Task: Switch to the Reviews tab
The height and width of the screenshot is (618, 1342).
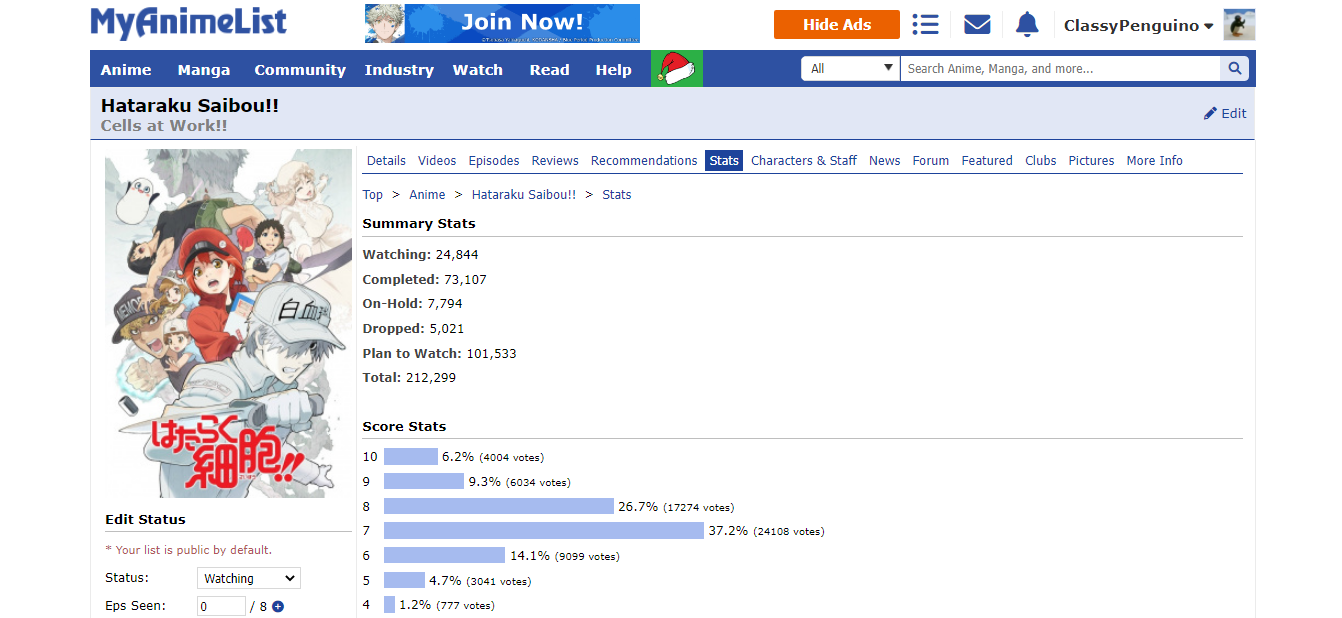Action: (555, 160)
